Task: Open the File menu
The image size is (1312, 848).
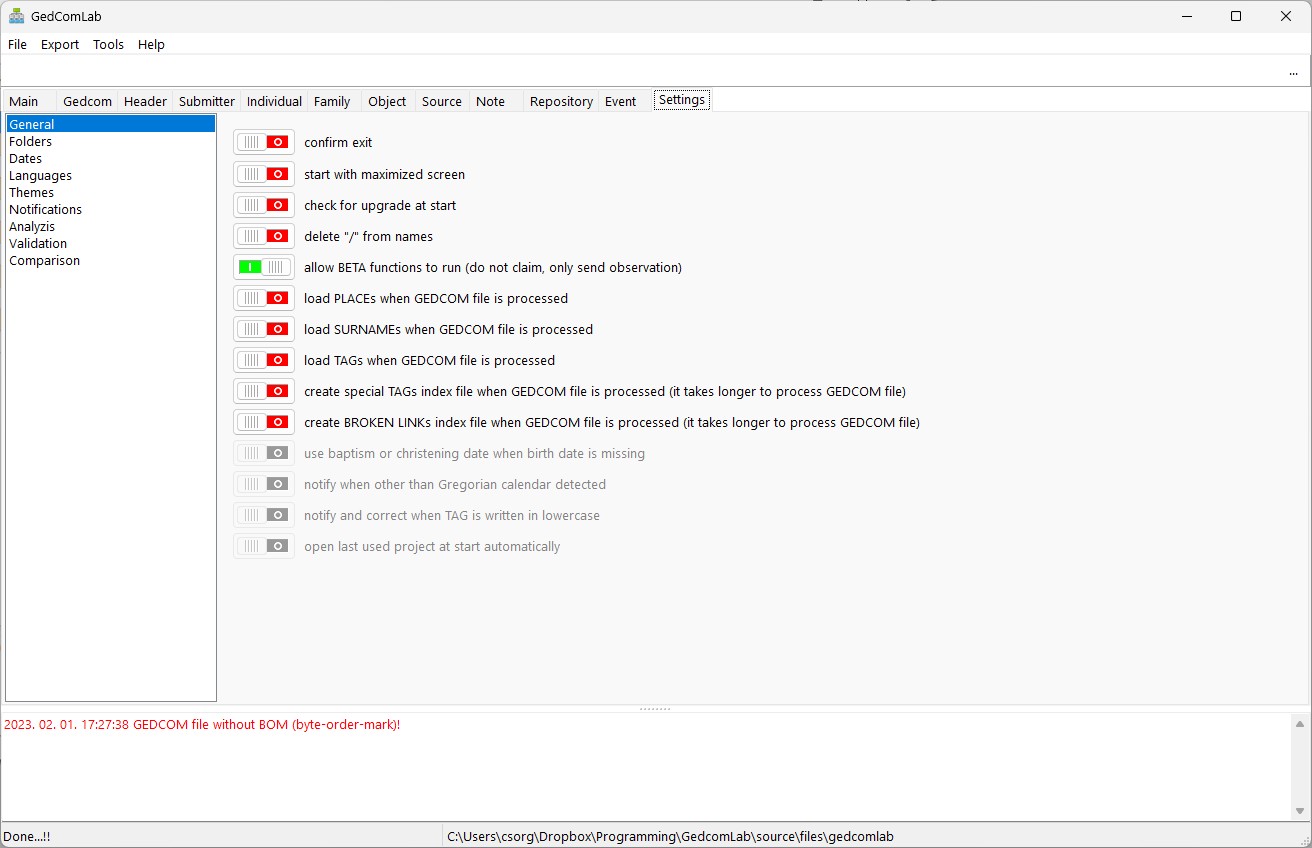Action: 17,44
